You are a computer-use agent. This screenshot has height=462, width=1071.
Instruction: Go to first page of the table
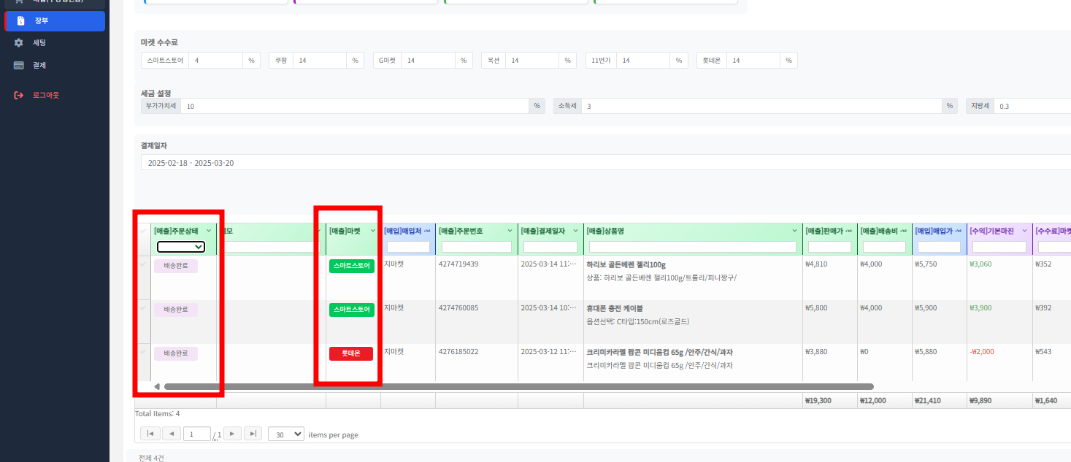[x=150, y=433]
